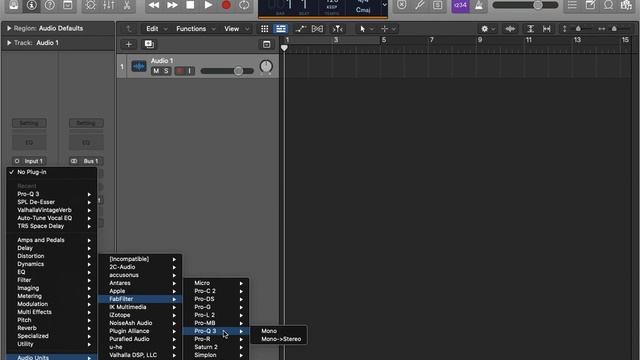
Task: Adjust the vertical zoom slider
Action: [x=577, y=29]
